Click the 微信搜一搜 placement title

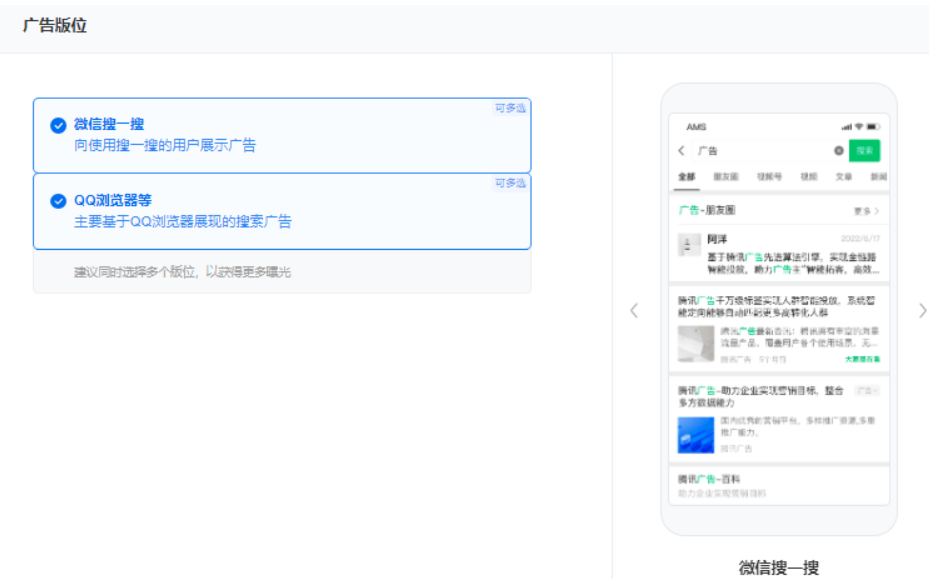click(109, 124)
